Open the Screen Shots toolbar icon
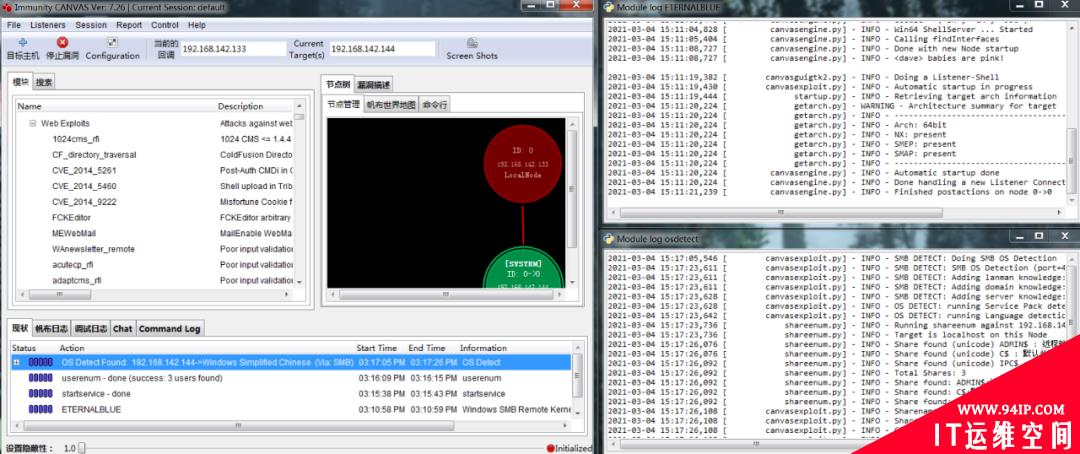The width and height of the screenshot is (1080, 454). coord(472,43)
